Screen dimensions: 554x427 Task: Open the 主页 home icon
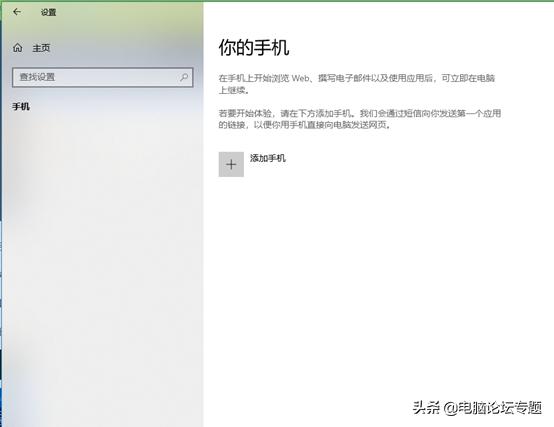(18, 48)
